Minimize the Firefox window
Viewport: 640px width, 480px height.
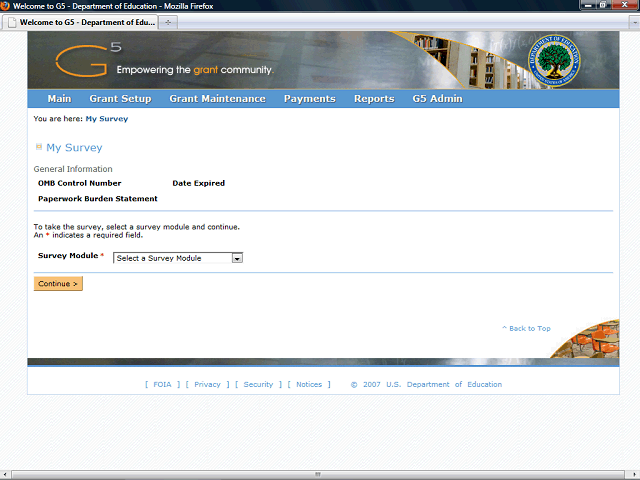point(588,5)
